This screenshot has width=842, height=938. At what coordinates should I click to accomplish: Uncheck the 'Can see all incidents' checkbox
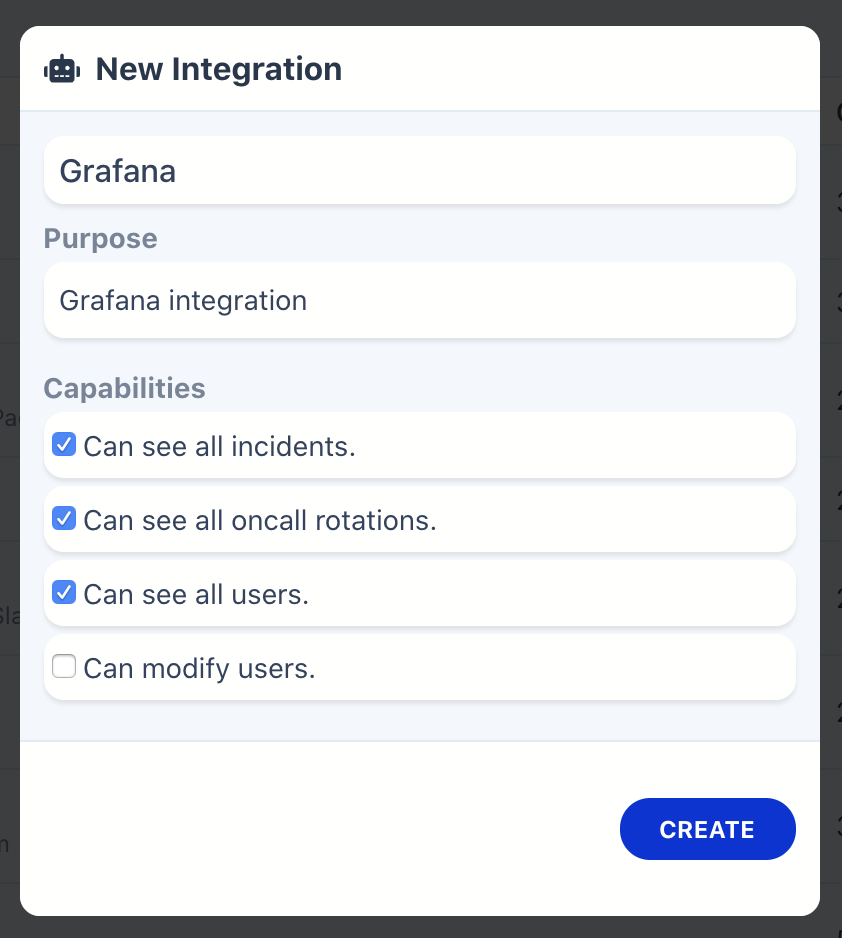click(64, 445)
